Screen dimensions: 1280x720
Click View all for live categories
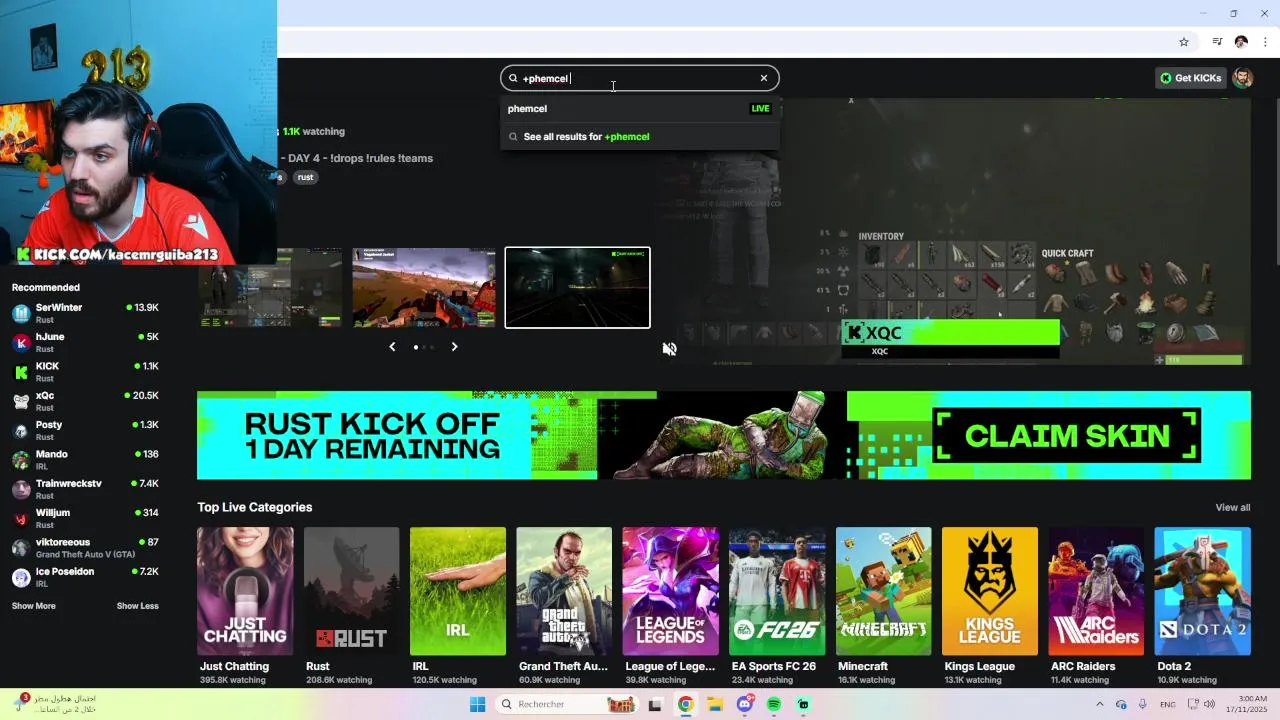1232,508
